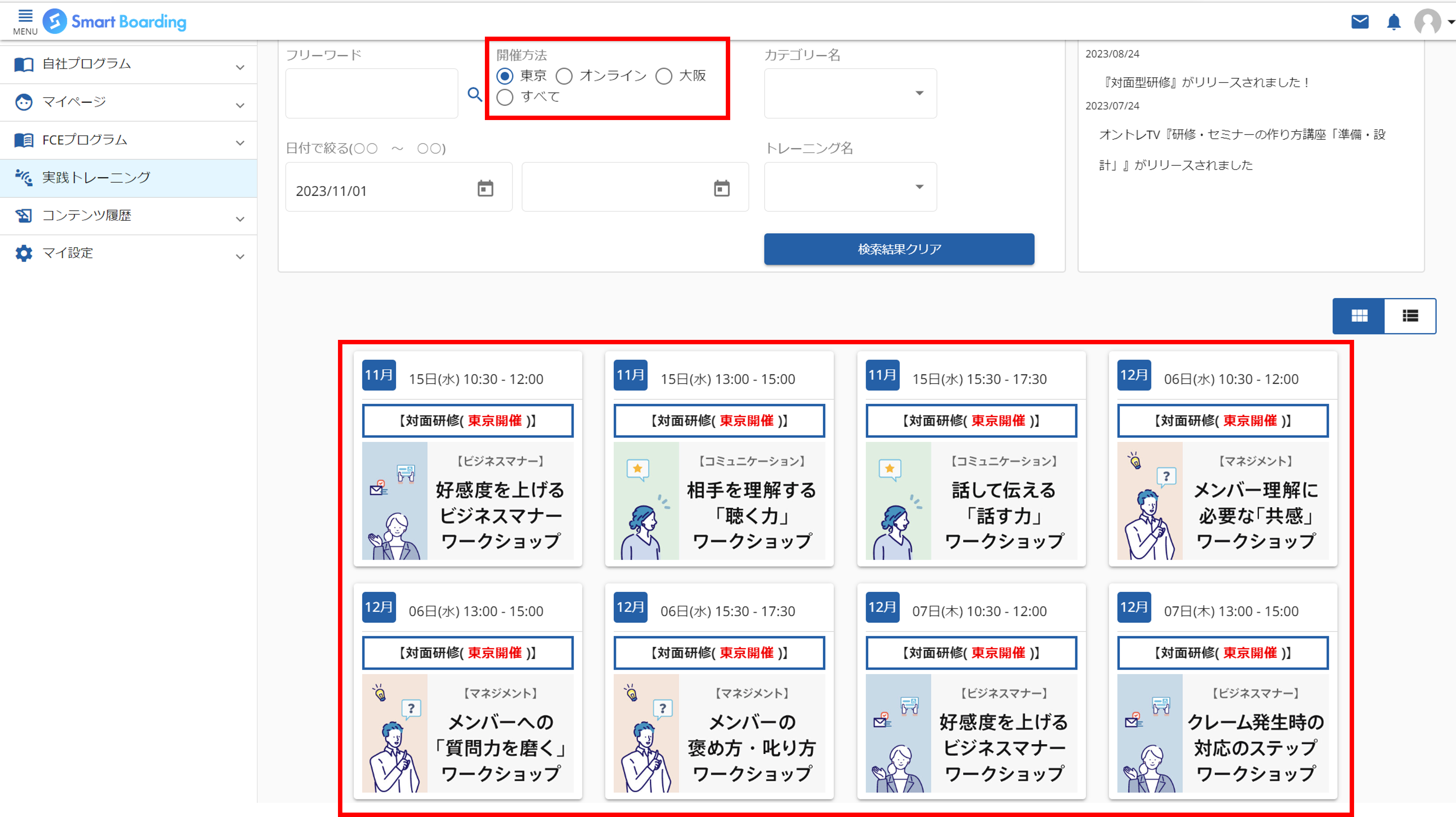Screen dimensions: 1456x817
Task: Open the user avatar account menu
Action: (x=1428, y=23)
